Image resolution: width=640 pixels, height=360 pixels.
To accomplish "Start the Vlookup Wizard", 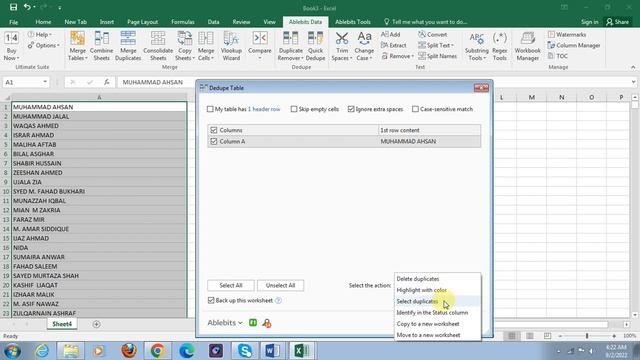I will [231, 46].
